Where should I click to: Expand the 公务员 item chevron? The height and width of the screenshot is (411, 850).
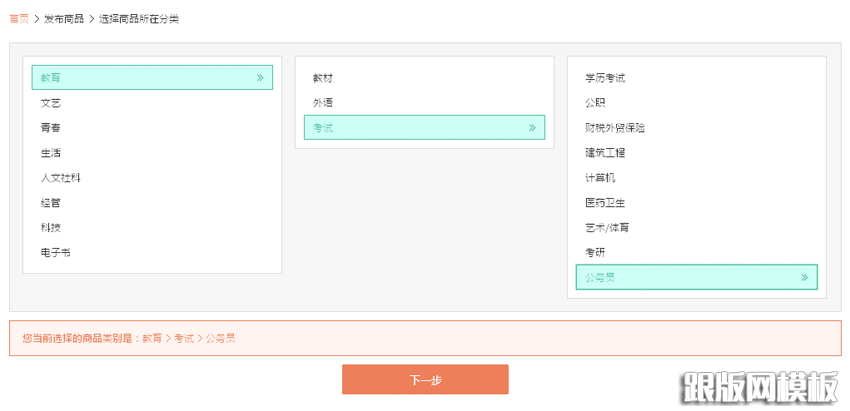[804, 278]
